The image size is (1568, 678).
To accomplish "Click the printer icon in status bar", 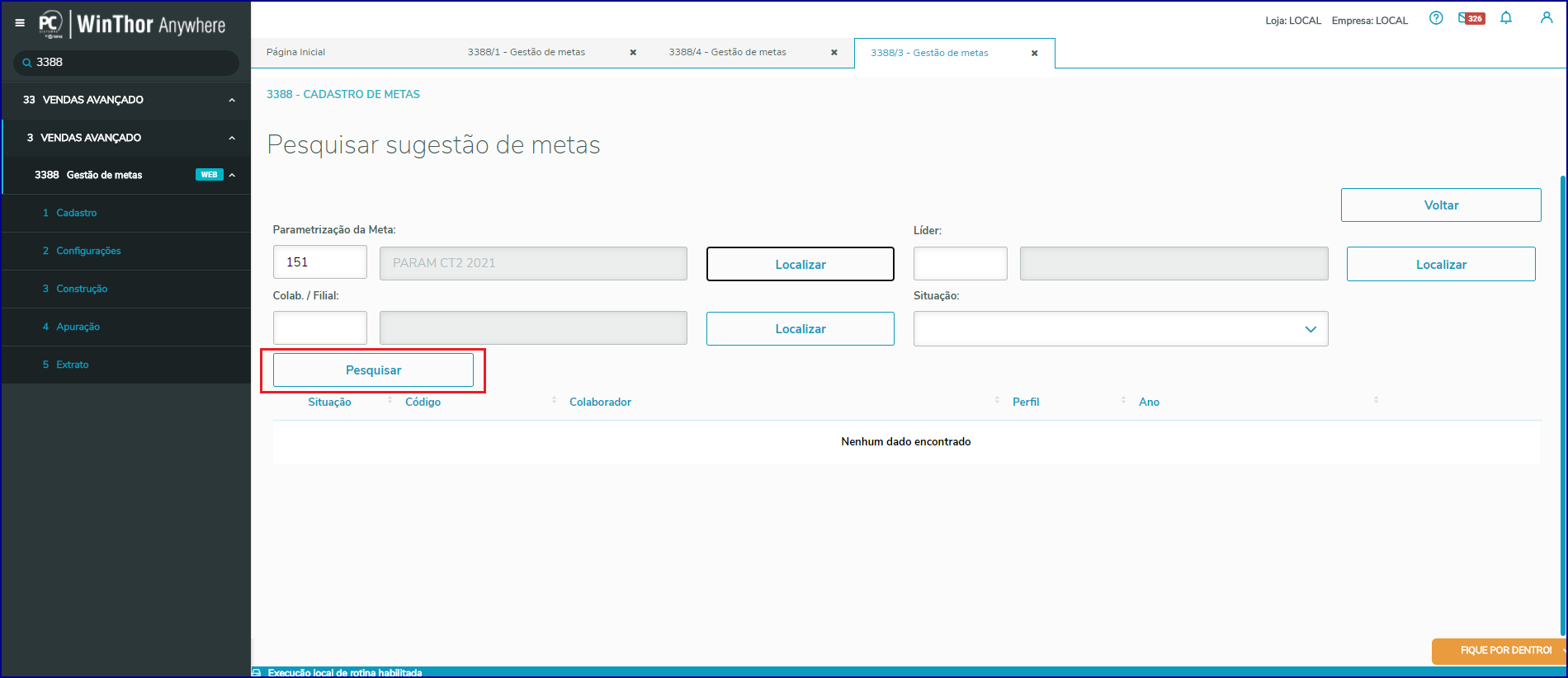I will click(x=257, y=672).
